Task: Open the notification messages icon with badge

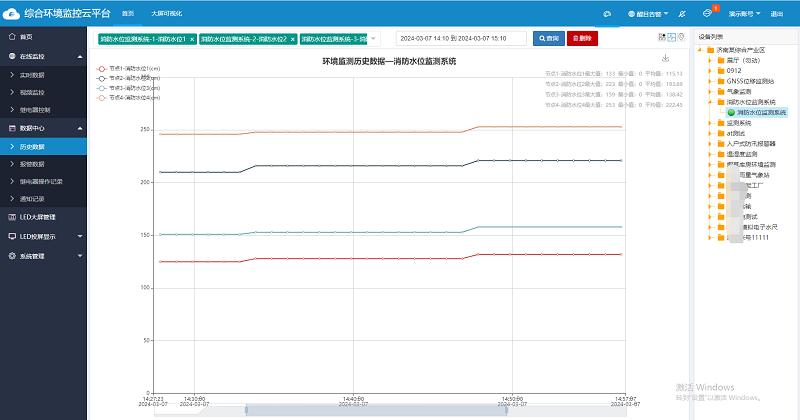Action: point(709,14)
